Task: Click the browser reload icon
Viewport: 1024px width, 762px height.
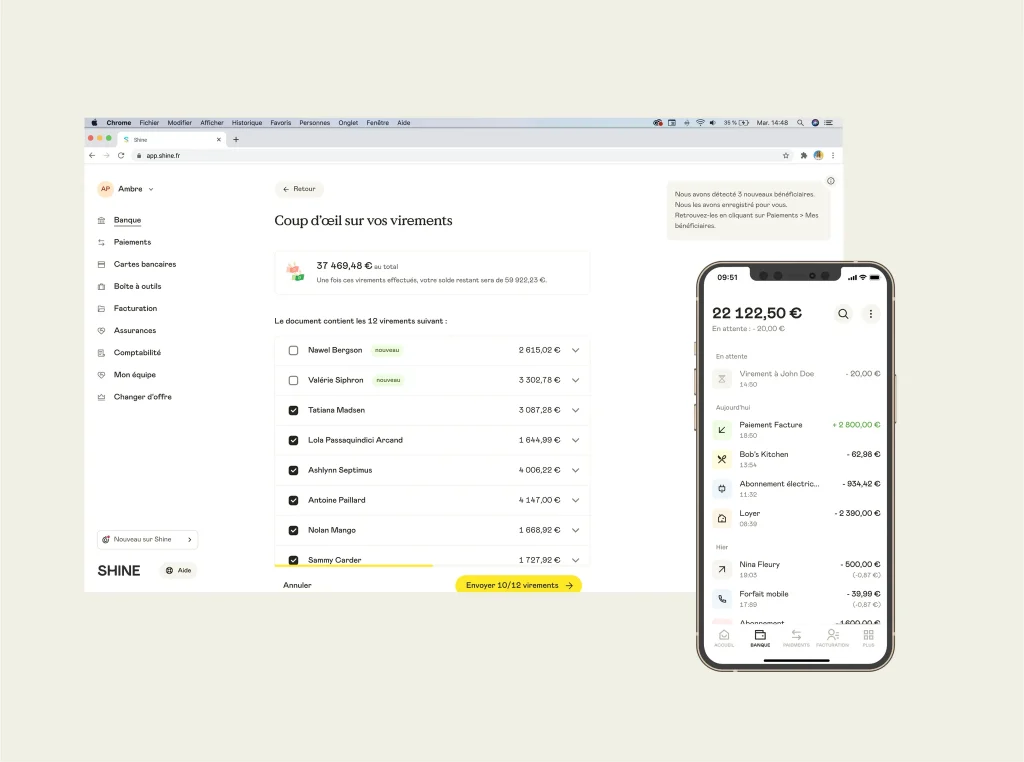Action: point(121,156)
